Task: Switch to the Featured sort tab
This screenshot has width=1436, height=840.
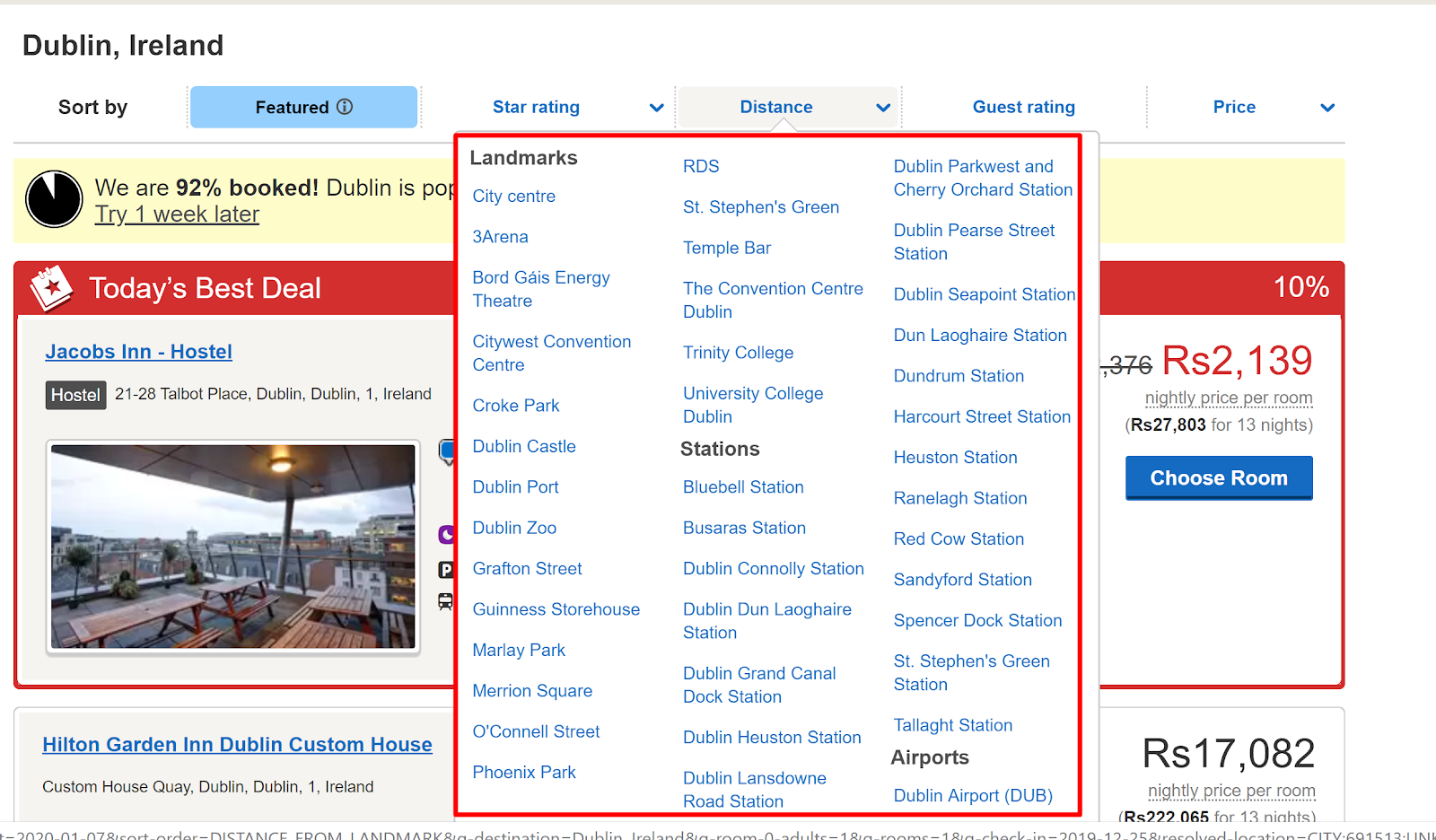Action: (303, 107)
